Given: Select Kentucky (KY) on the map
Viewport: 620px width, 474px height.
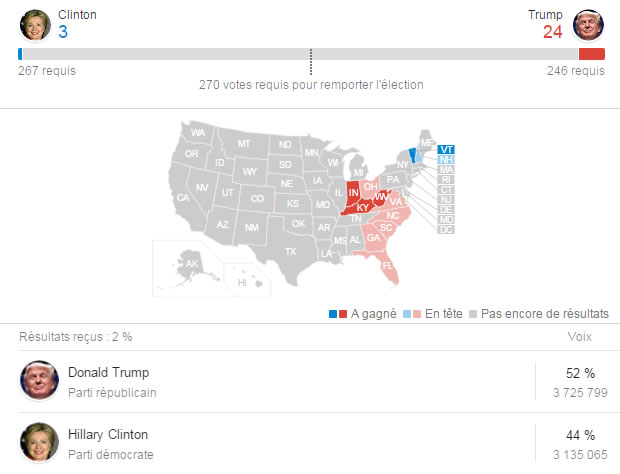Looking at the screenshot, I should coord(361,208).
